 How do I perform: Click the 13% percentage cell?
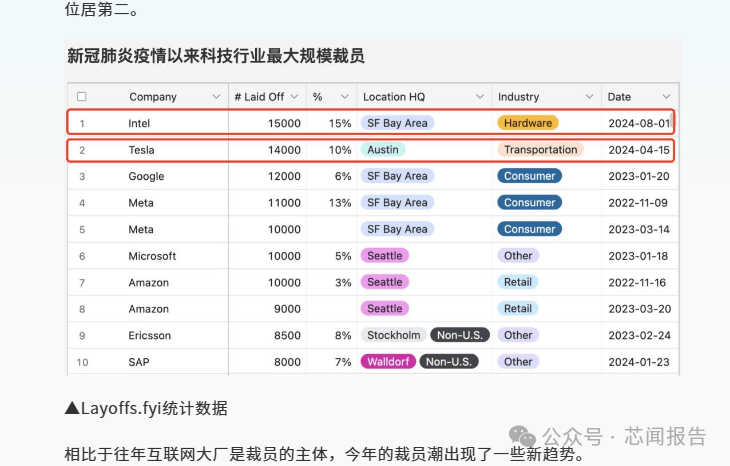[x=340, y=203]
